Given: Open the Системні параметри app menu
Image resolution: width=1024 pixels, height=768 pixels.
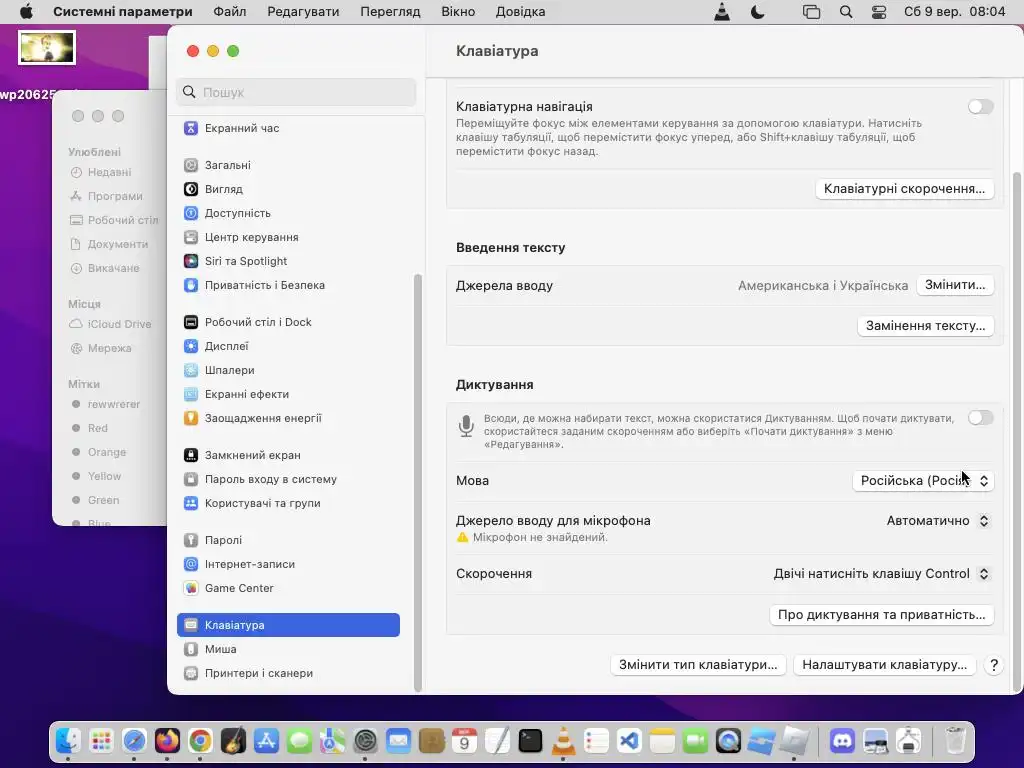Looking at the screenshot, I should pos(123,12).
